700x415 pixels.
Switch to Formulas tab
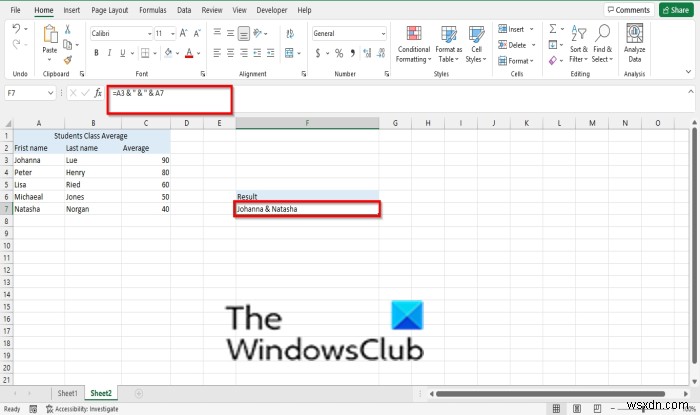(153, 10)
